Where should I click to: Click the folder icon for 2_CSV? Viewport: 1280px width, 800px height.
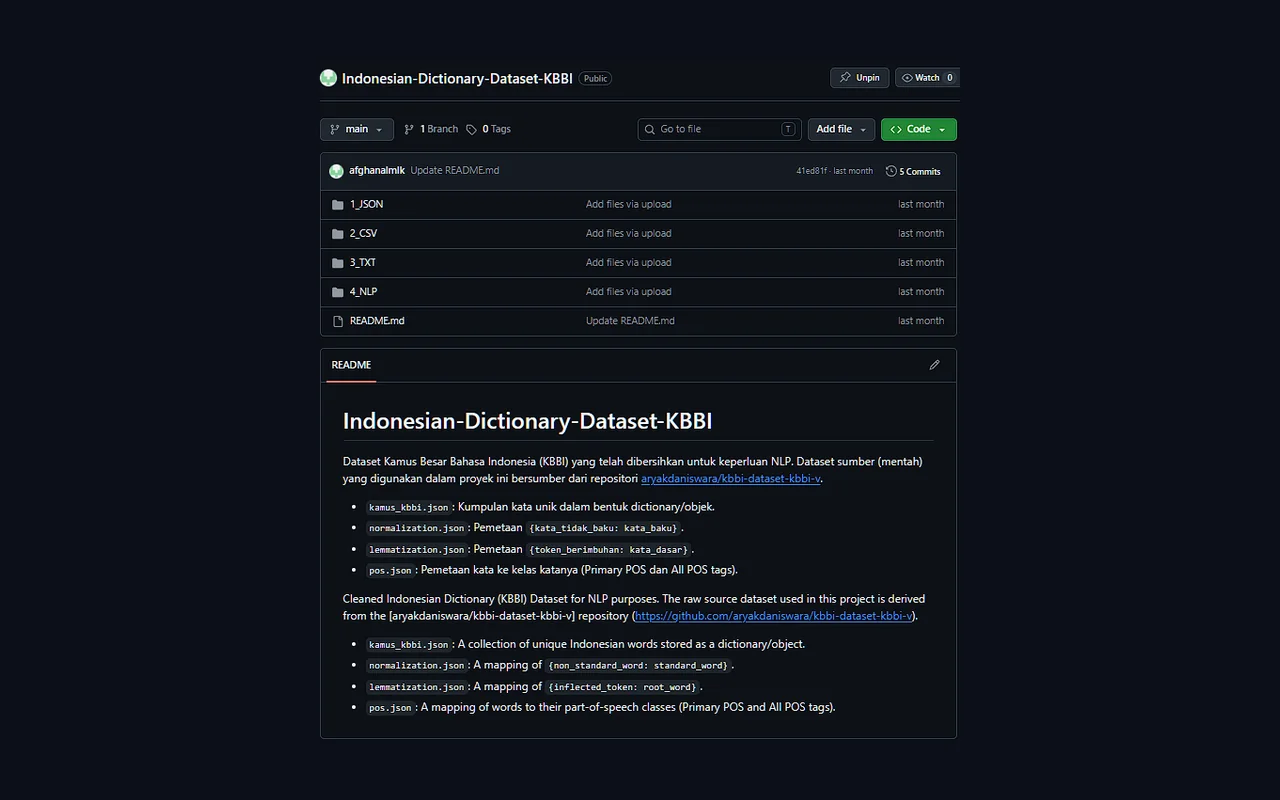[x=338, y=233]
